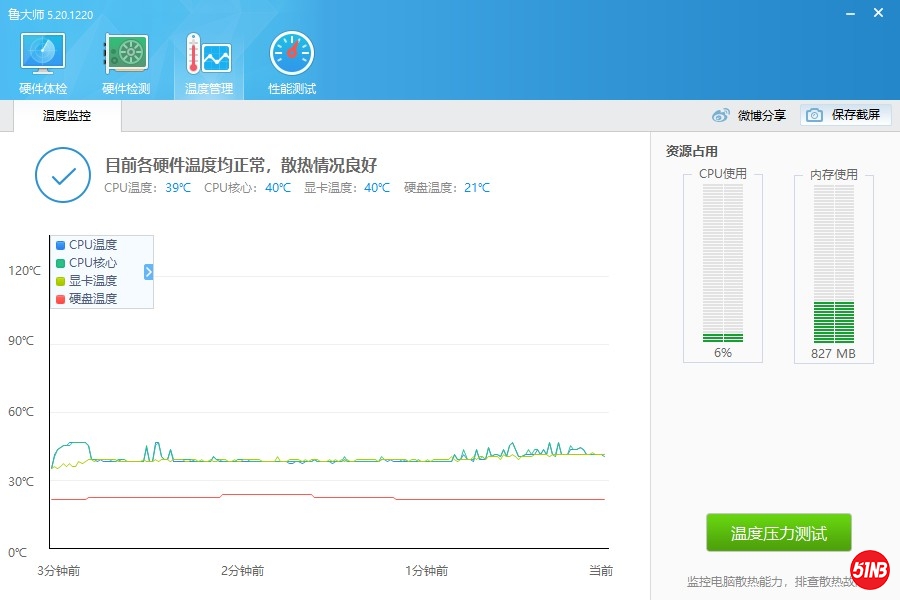Image resolution: width=900 pixels, height=600 pixels.
Task: Open the 性能测试 speedometer icon
Action: 291,54
